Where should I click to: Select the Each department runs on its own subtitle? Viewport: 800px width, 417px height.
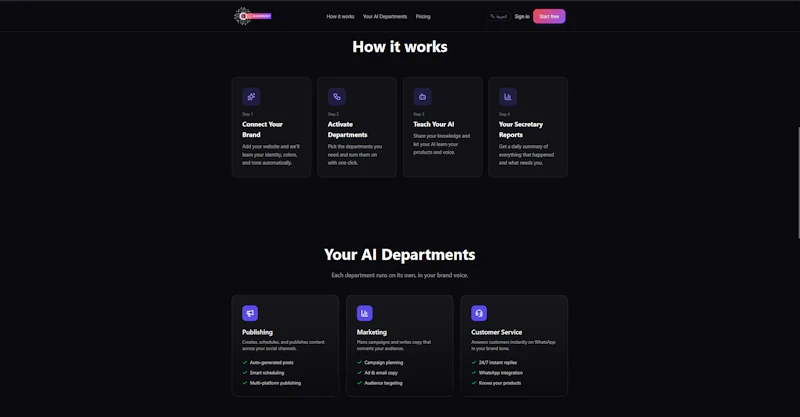pos(399,275)
